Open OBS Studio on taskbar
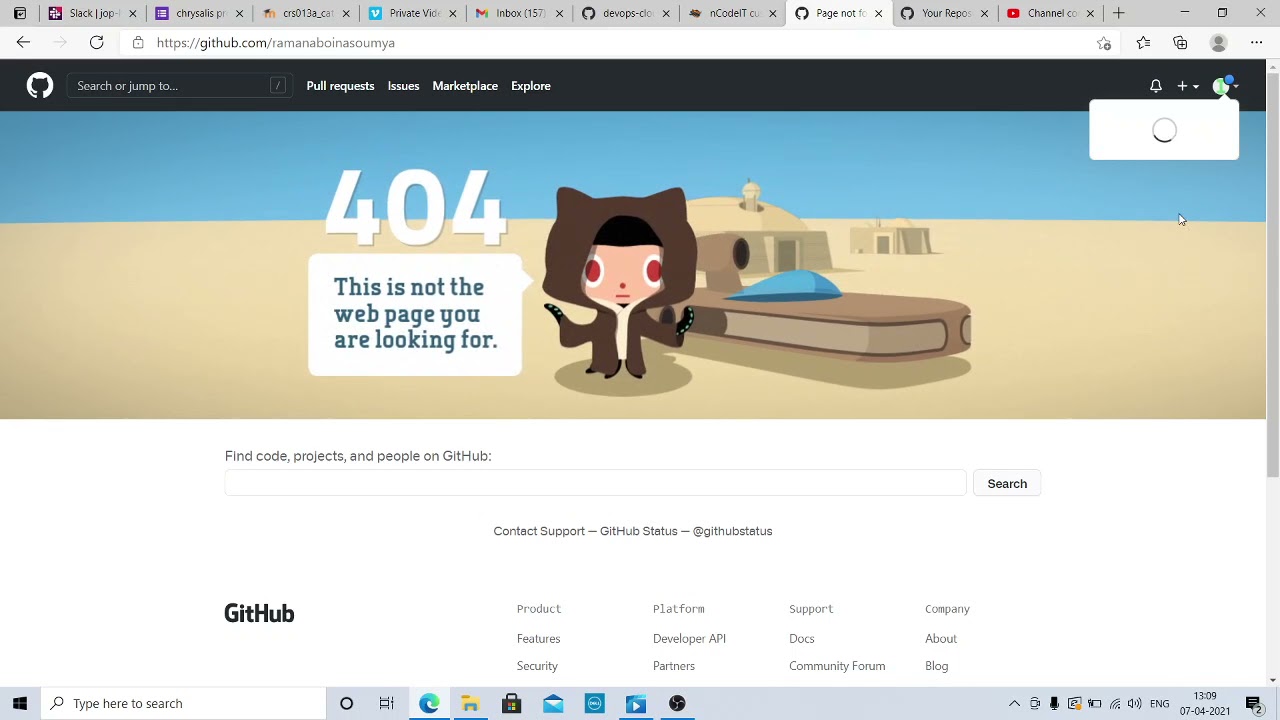This screenshot has width=1280, height=720. pos(677,704)
